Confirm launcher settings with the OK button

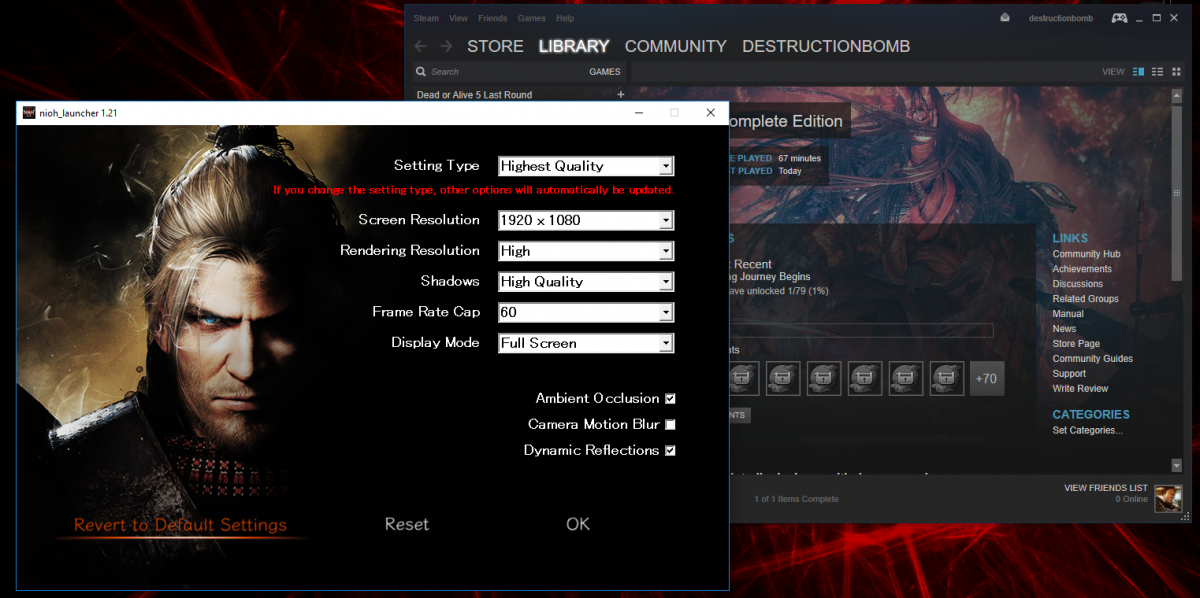pyautogui.click(x=578, y=524)
